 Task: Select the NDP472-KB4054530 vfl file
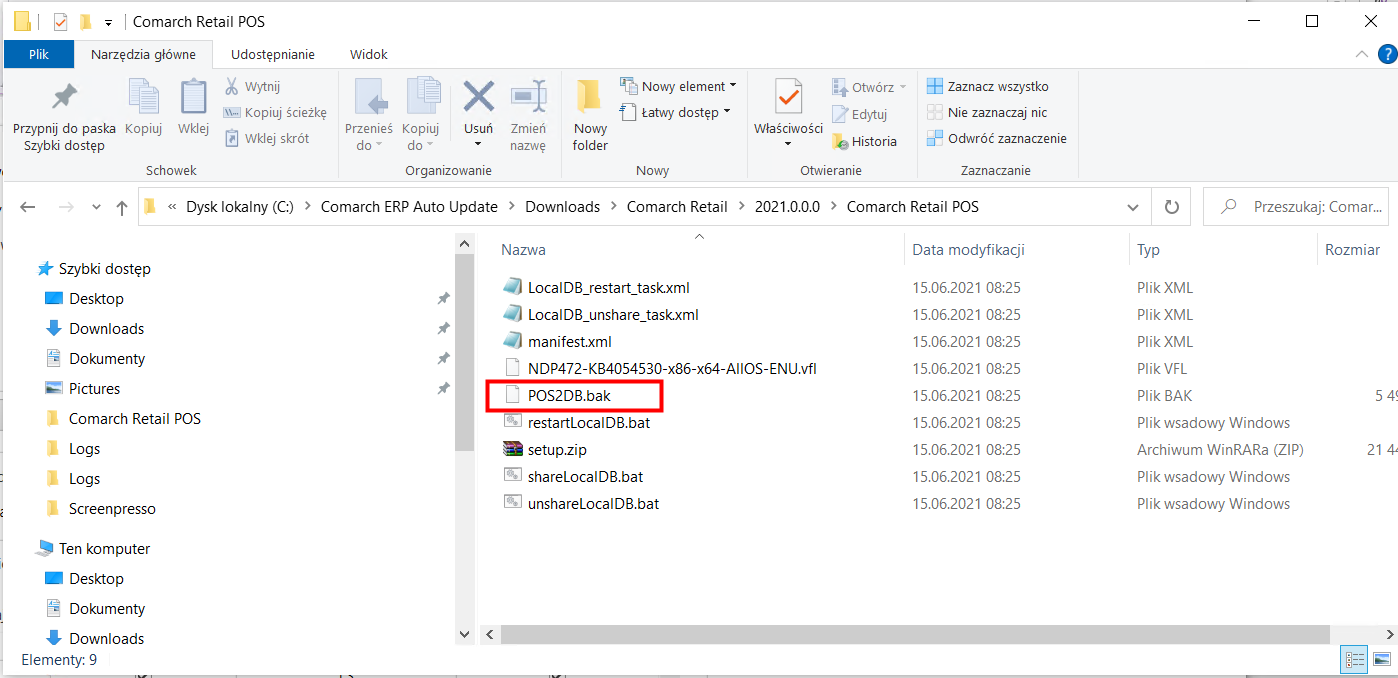point(672,369)
